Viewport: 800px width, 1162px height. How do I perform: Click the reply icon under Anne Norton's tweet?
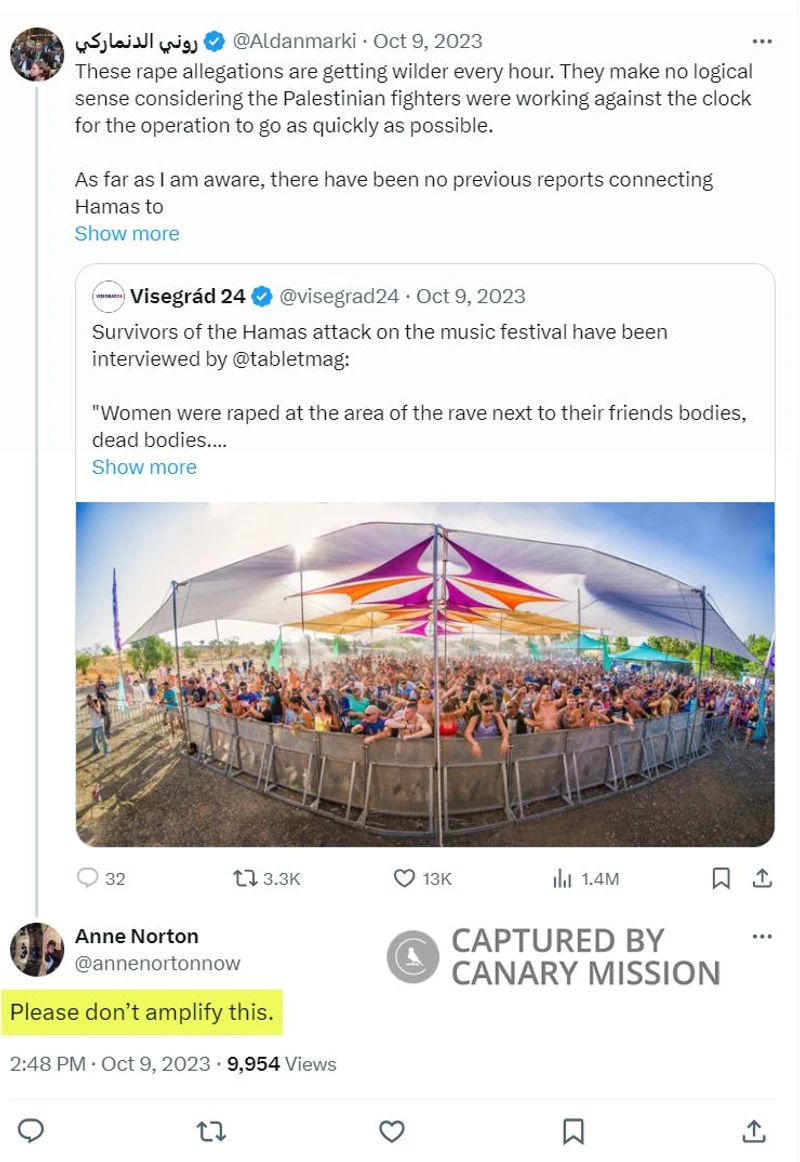tap(31, 1130)
